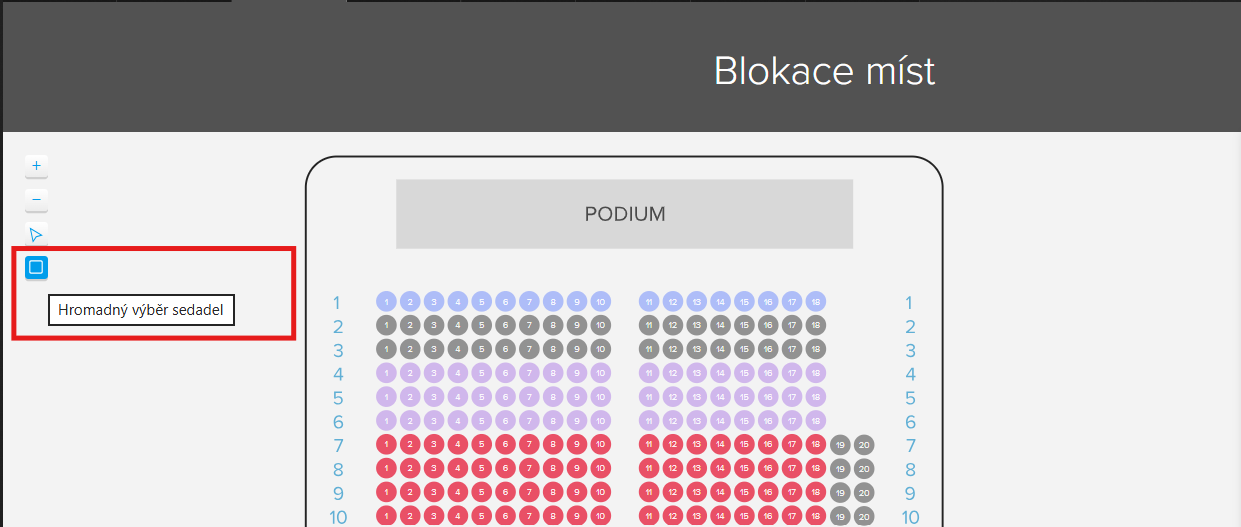Image resolution: width=1241 pixels, height=527 pixels.
Task: Select seat 16 in row 2
Action: pos(768,326)
